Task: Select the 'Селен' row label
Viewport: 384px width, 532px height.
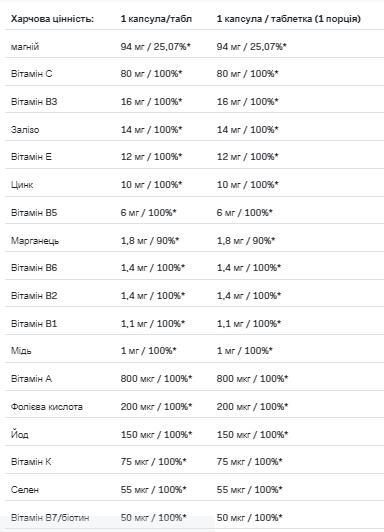Action: pos(25,490)
